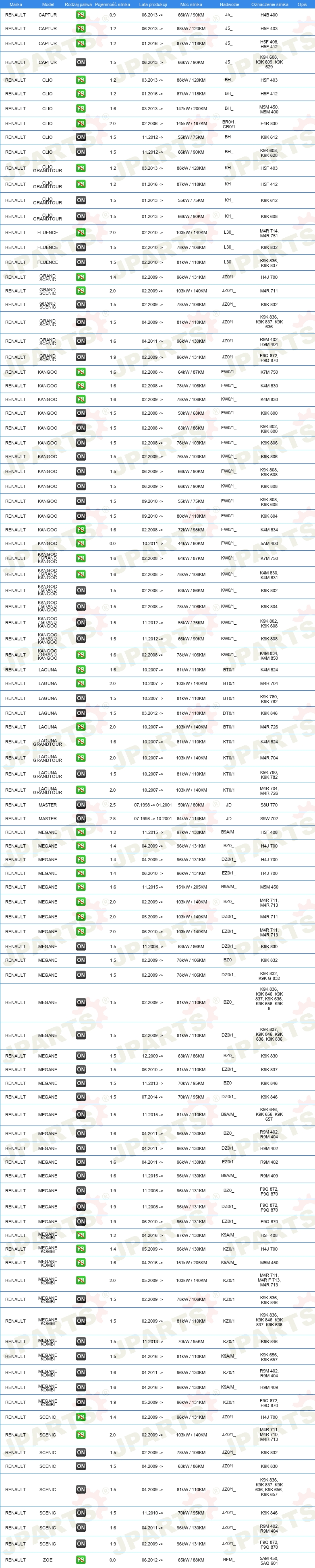Viewport: 315px width, 1568px height.
Task: Click the petrol icon in the Grand Scenic 1.4 row
Action: tap(81, 277)
